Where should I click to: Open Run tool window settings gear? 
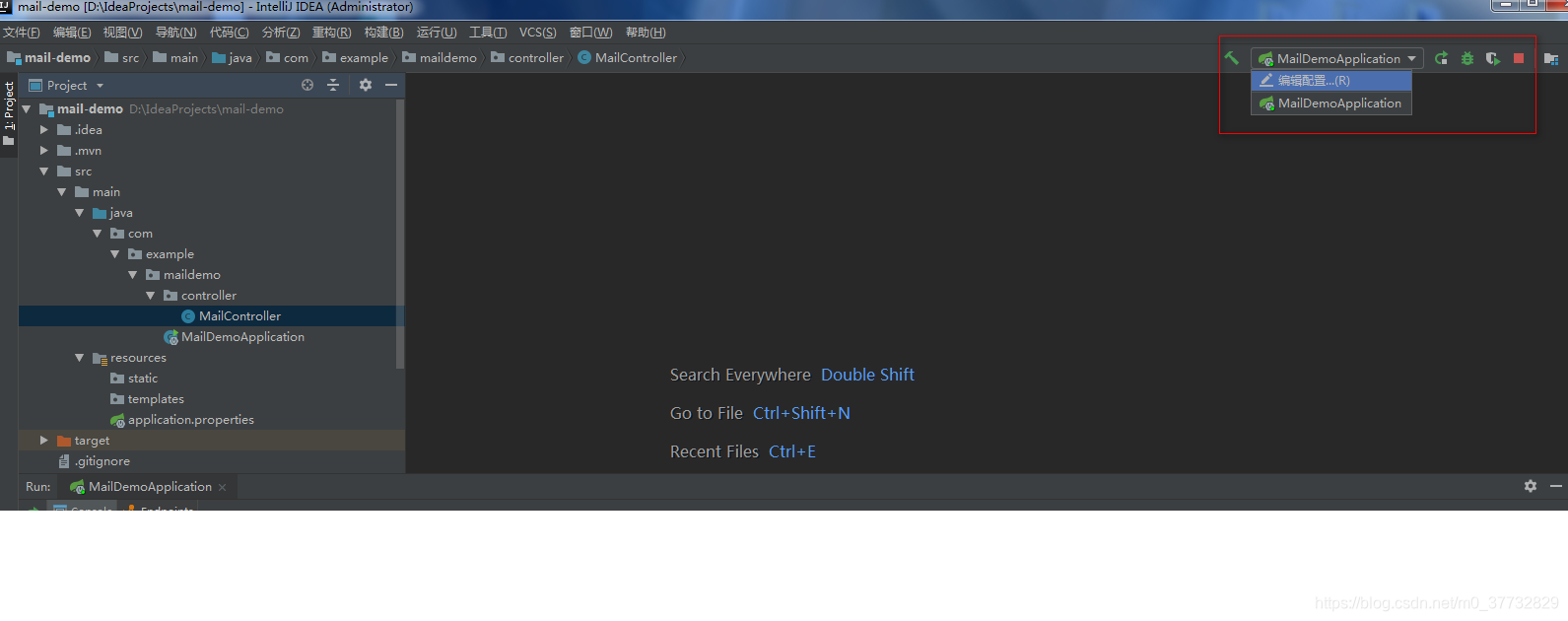coord(1531,486)
